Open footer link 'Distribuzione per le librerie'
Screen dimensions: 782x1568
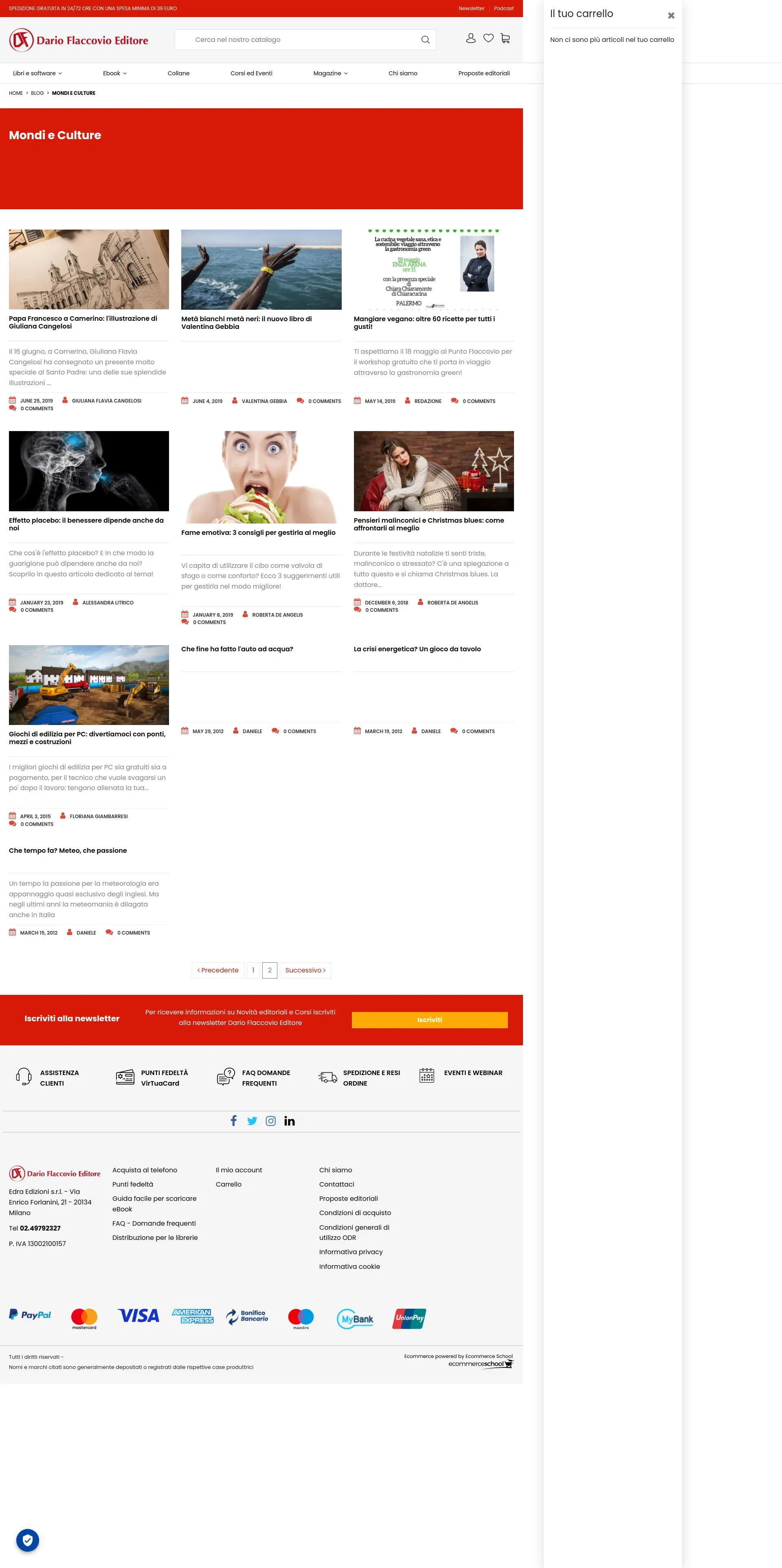pyautogui.click(x=155, y=1237)
